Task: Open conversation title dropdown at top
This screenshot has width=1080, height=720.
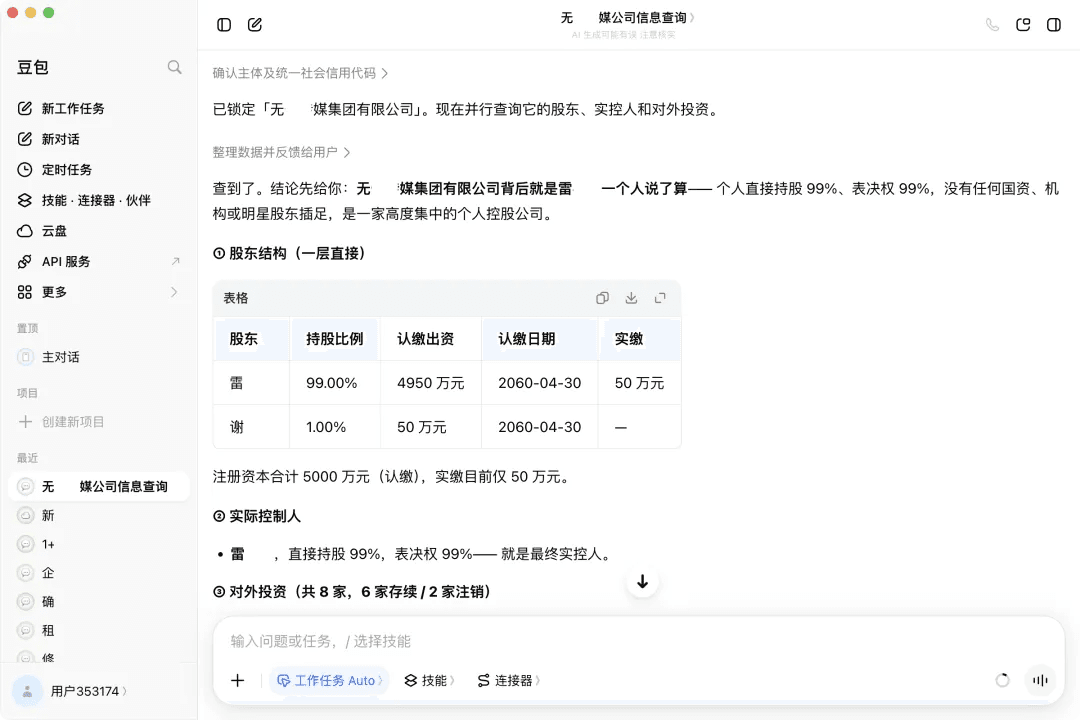Action: click(627, 18)
